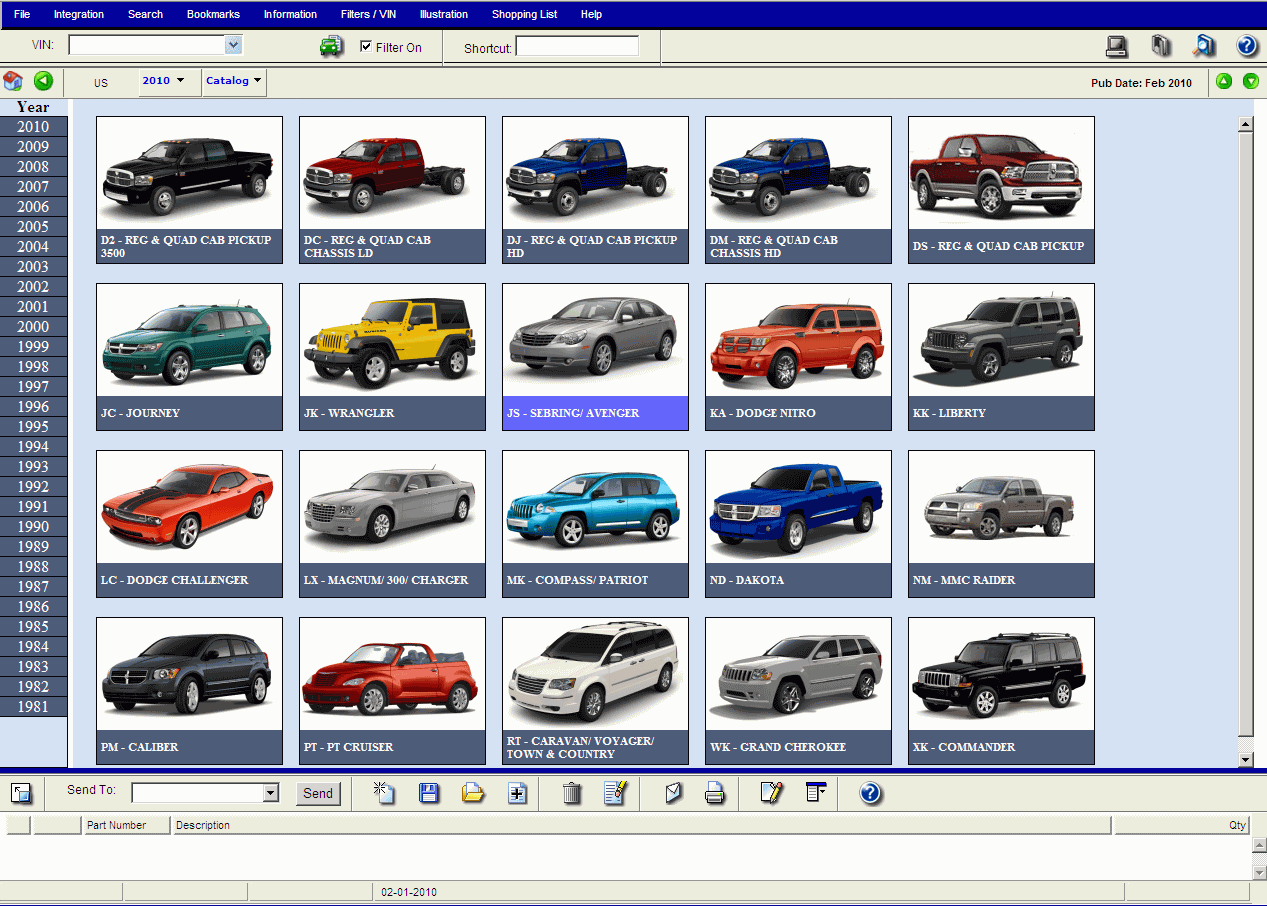Open the Bookmarks menu
Image resolution: width=1267 pixels, height=906 pixels.
click(x=213, y=14)
